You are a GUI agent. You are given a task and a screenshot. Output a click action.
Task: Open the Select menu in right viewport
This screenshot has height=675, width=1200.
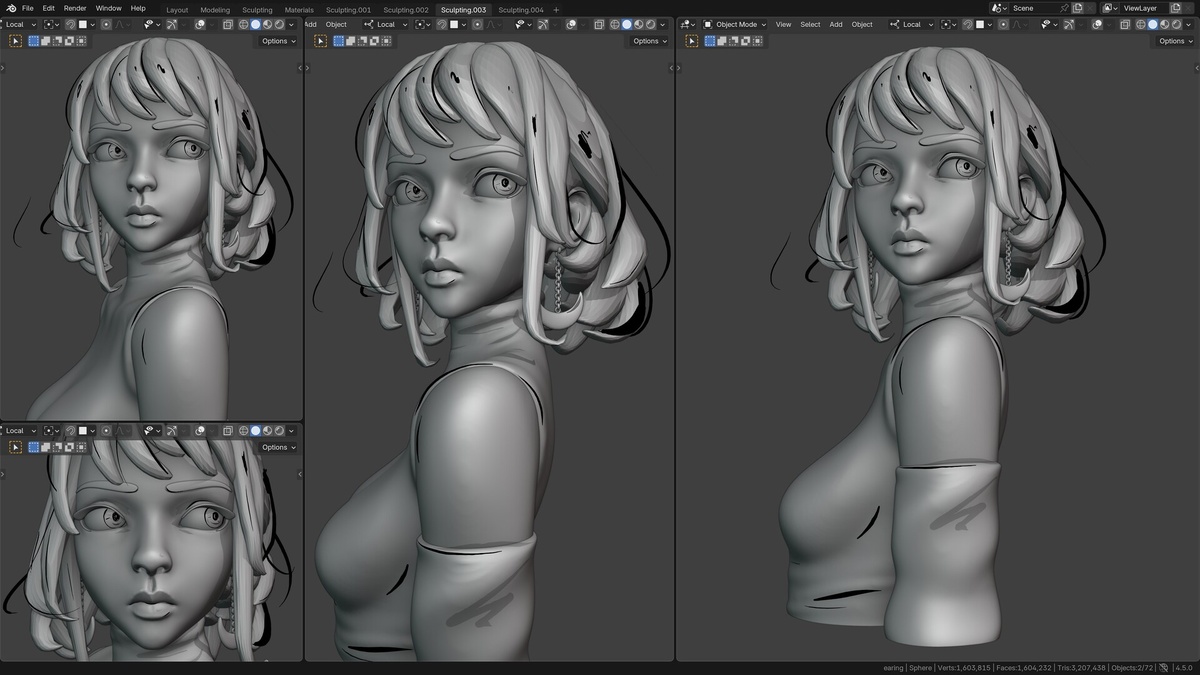coord(810,24)
